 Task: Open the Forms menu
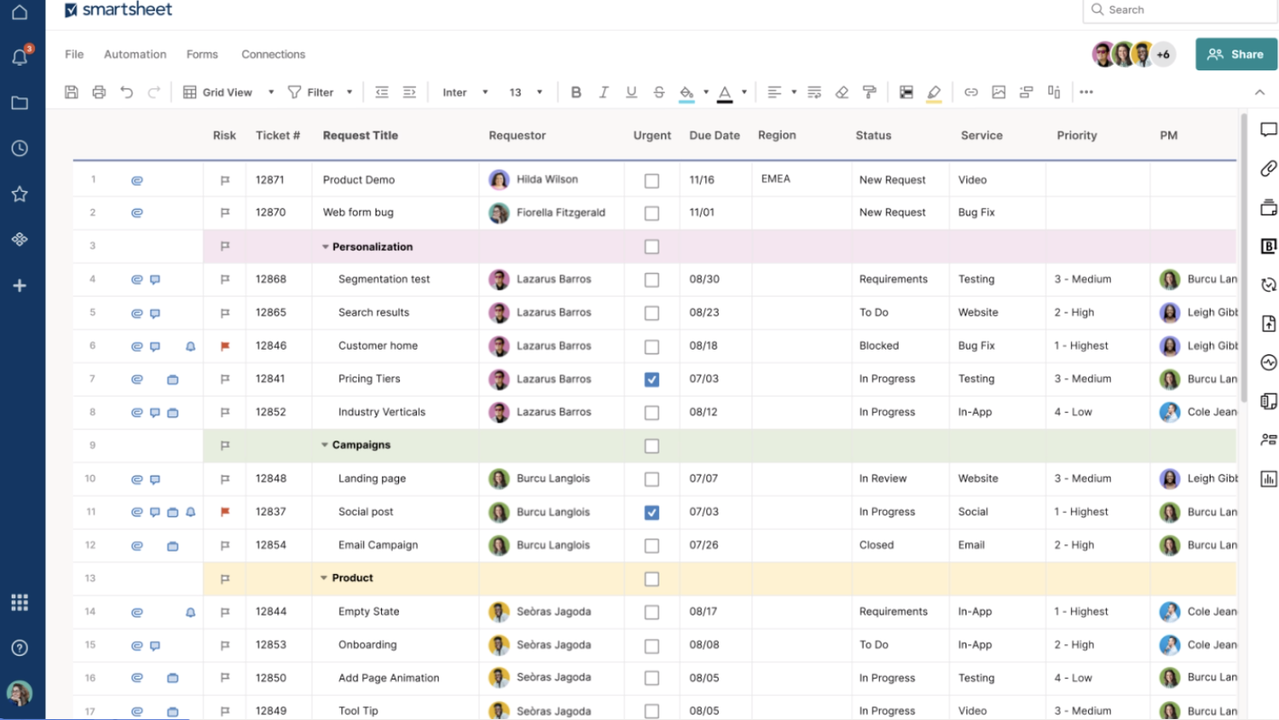pos(201,54)
